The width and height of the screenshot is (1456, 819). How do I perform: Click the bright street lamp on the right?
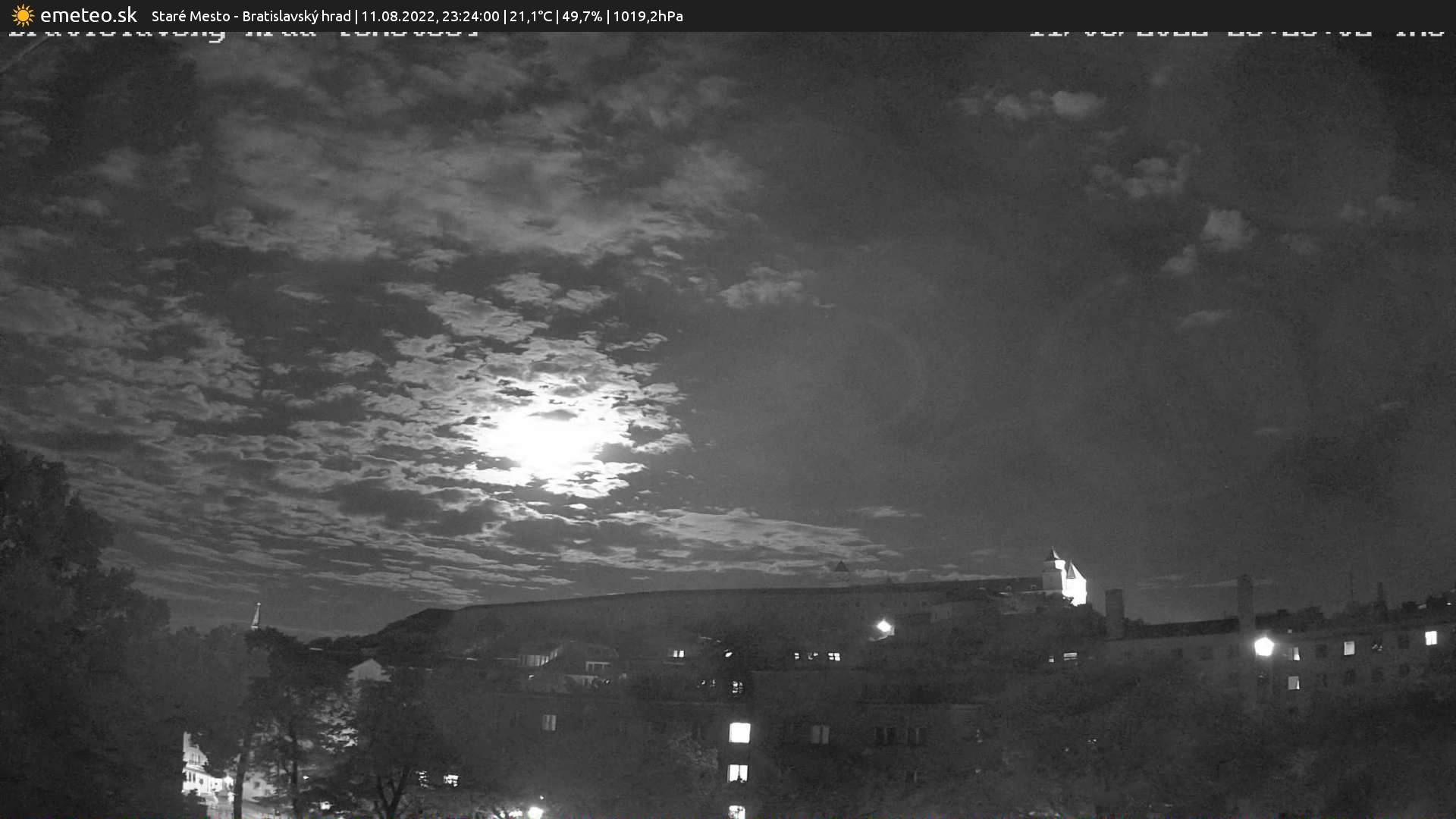(1263, 647)
